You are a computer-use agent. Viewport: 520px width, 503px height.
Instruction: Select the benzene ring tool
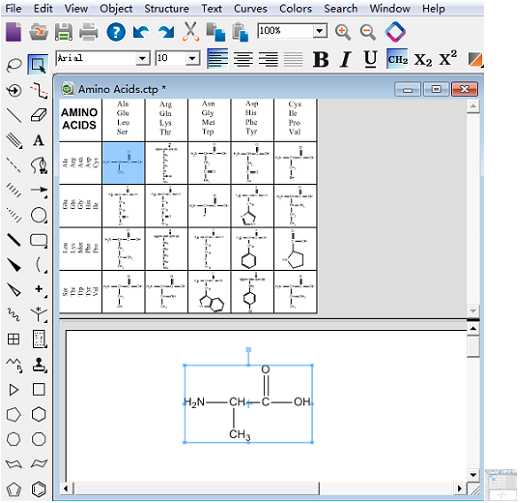[x=39, y=489]
